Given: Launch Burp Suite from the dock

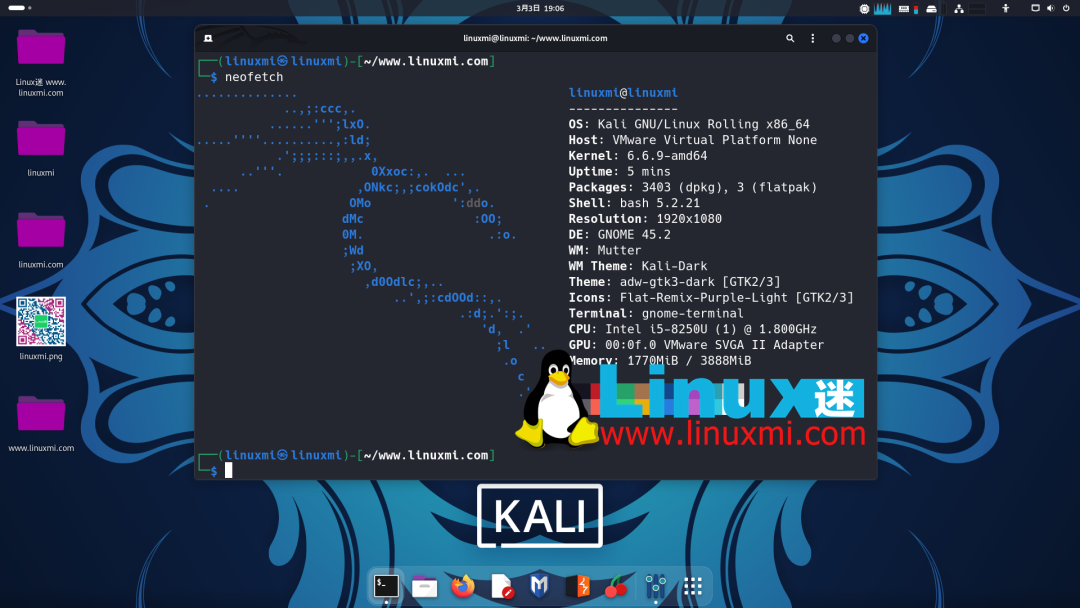Looking at the screenshot, I should (578, 586).
